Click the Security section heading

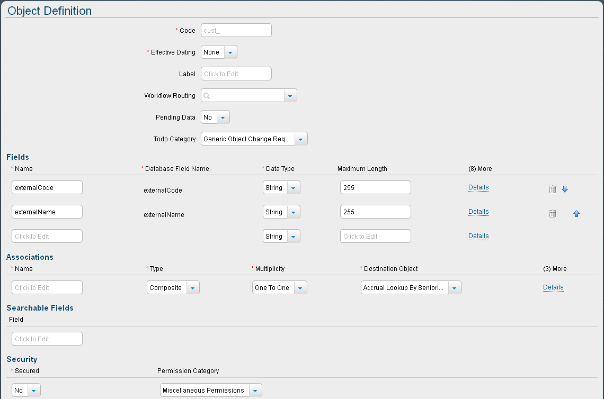tap(22, 359)
